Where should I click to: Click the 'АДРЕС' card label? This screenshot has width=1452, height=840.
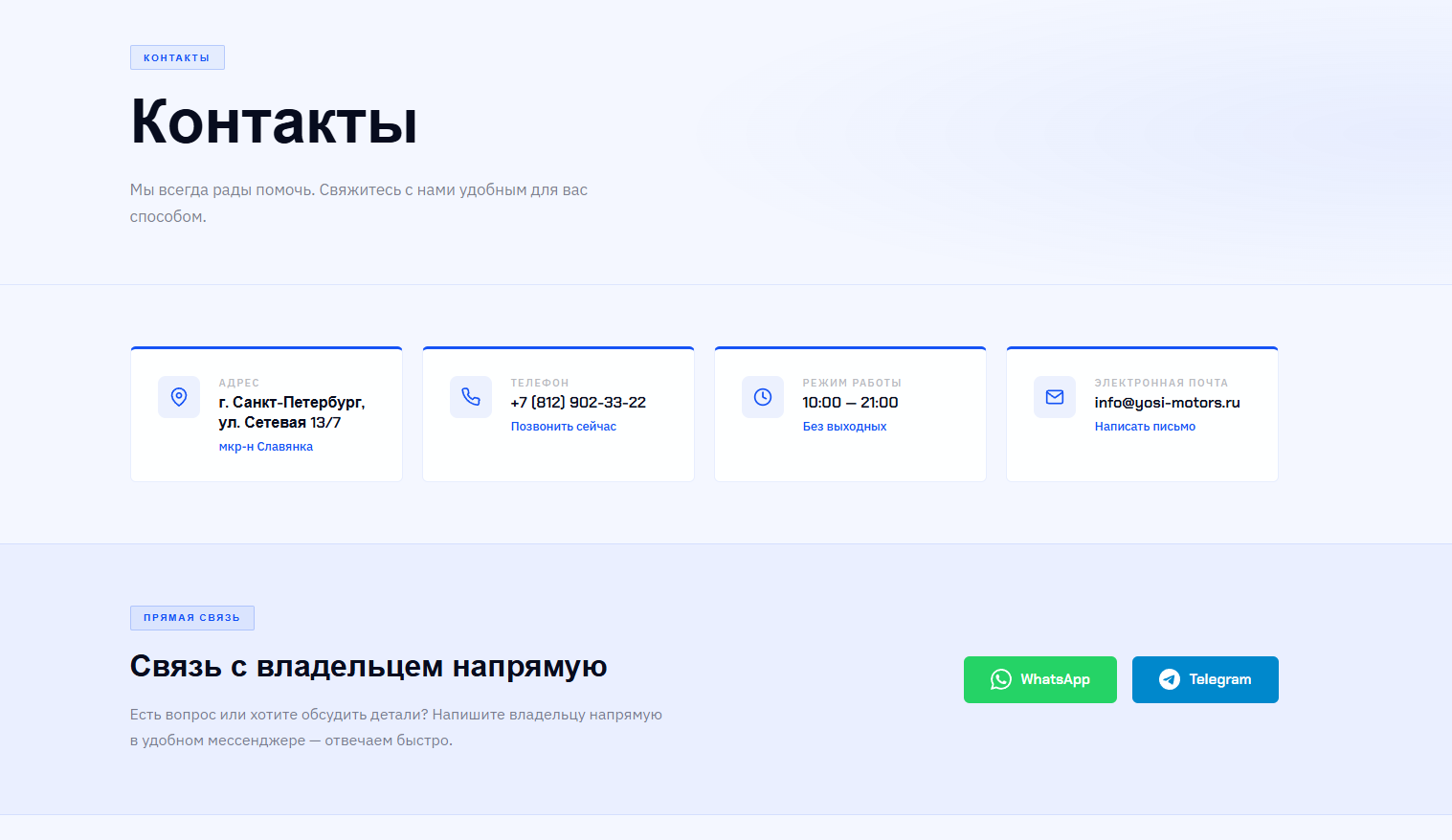pyautogui.click(x=239, y=383)
